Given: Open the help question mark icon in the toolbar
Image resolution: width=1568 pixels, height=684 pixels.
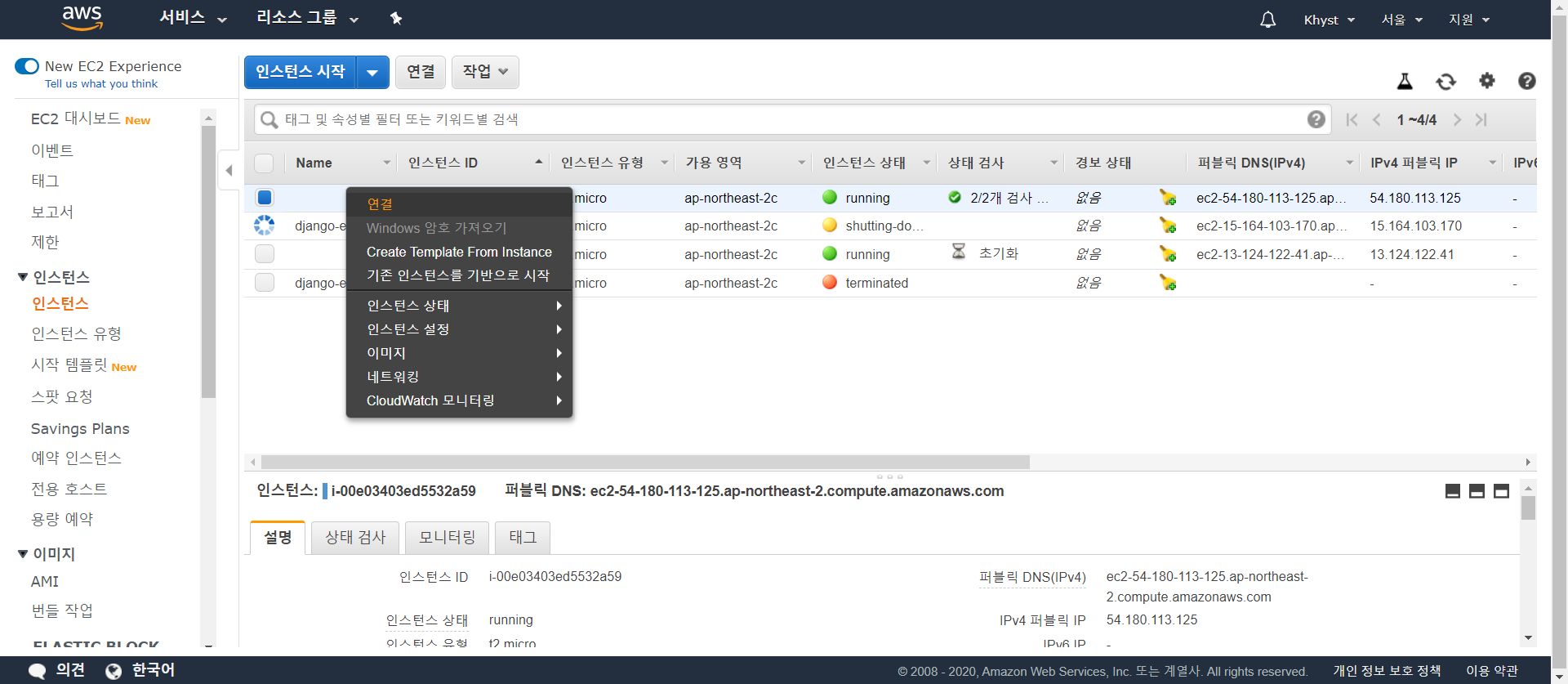Looking at the screenshot, I should click(x=1526, y=81).
